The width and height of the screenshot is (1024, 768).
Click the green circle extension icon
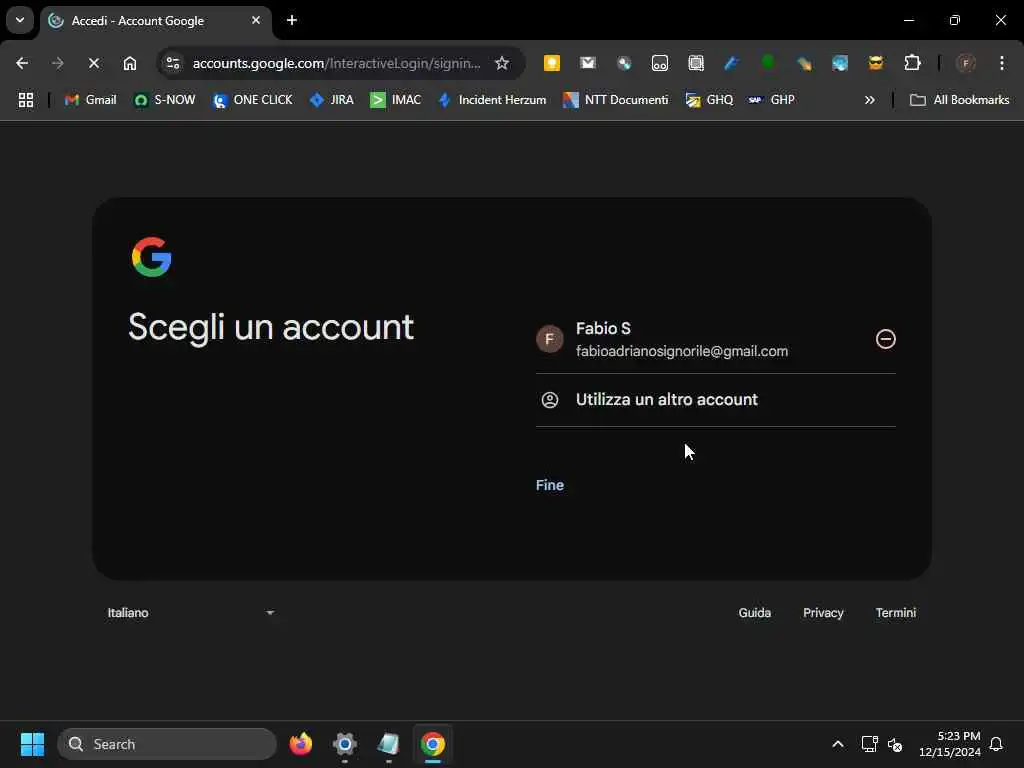pos(768,63)
